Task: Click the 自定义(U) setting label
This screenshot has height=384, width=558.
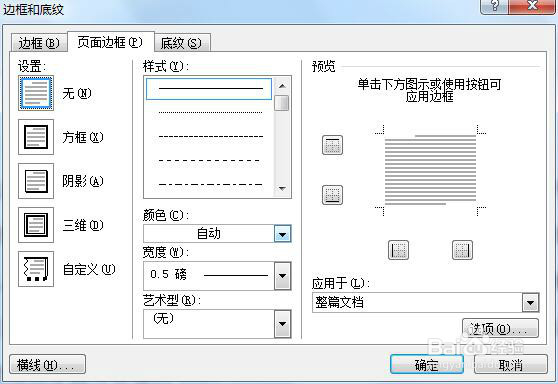Action: pyautogui.click(x=89, y=269)
